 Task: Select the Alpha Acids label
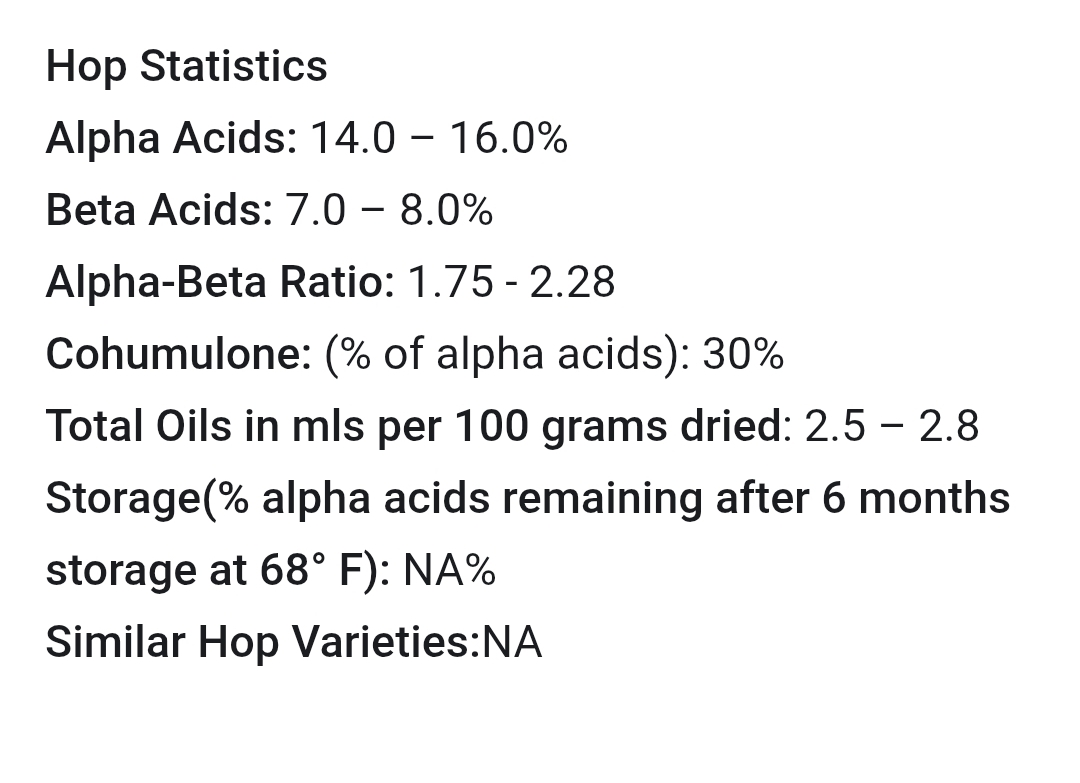pos(172,138)
